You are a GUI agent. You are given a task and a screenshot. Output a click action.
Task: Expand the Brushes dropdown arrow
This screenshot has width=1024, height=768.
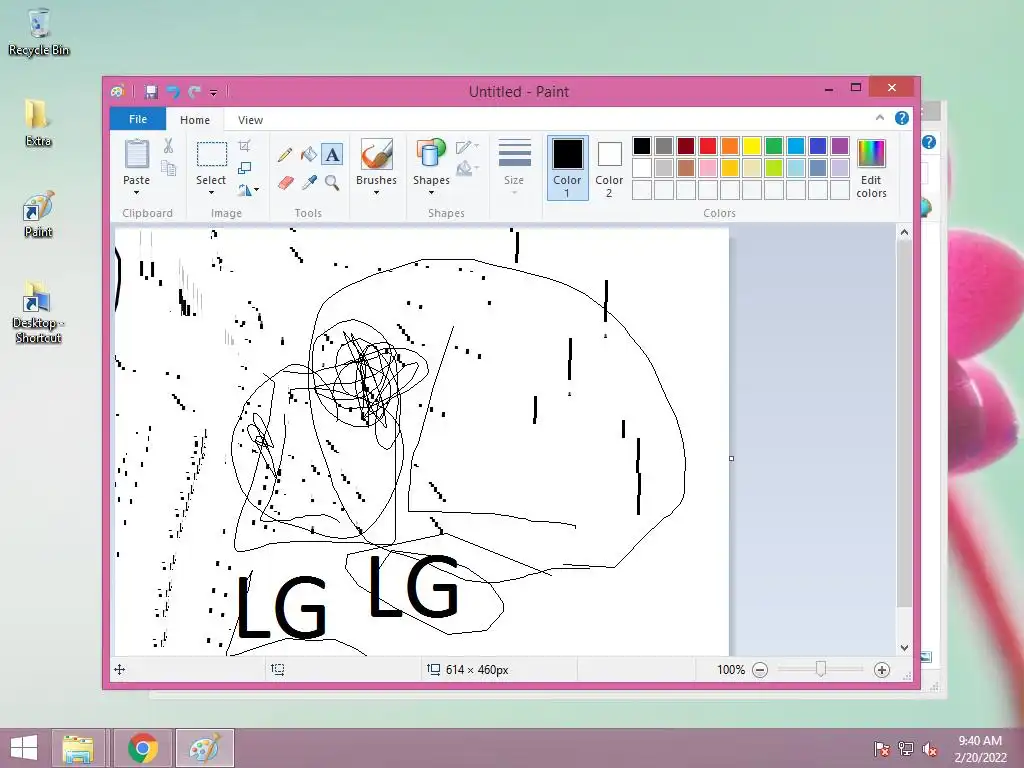coord(377,193)
